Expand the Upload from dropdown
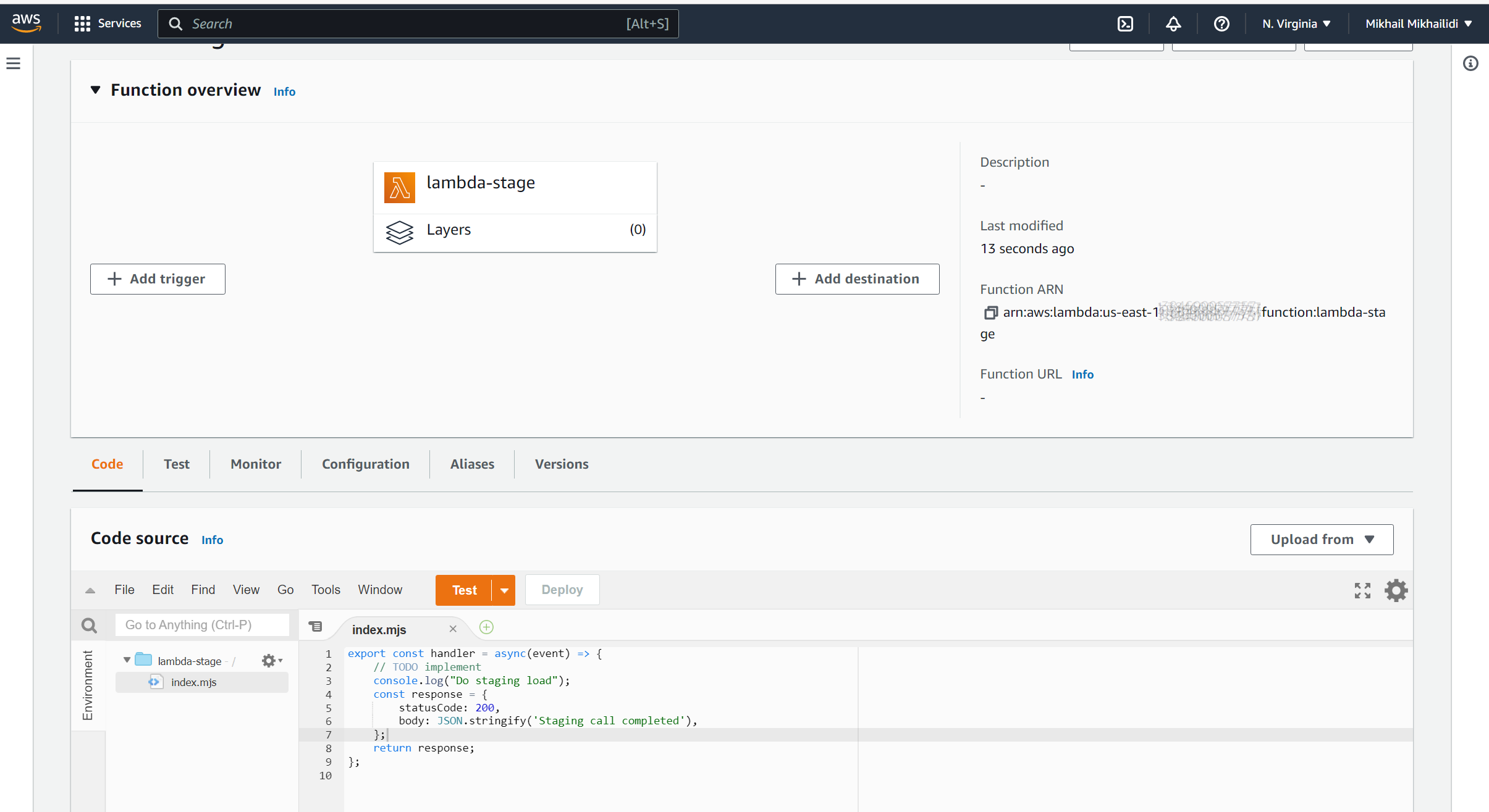The width and height of the screenshot is (1489, 812). [x=1322, y=540]
